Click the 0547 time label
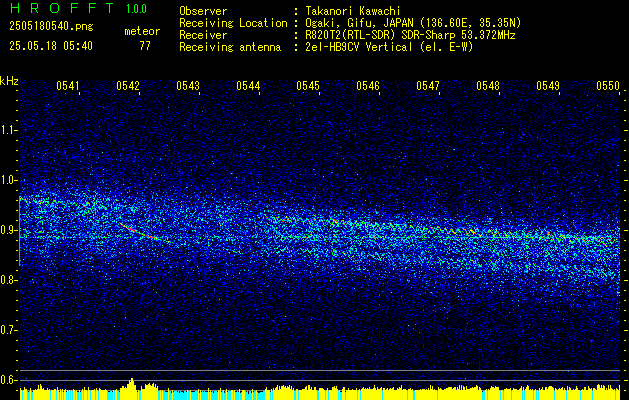The image size is (629, 400). click(x=428, y=85)
